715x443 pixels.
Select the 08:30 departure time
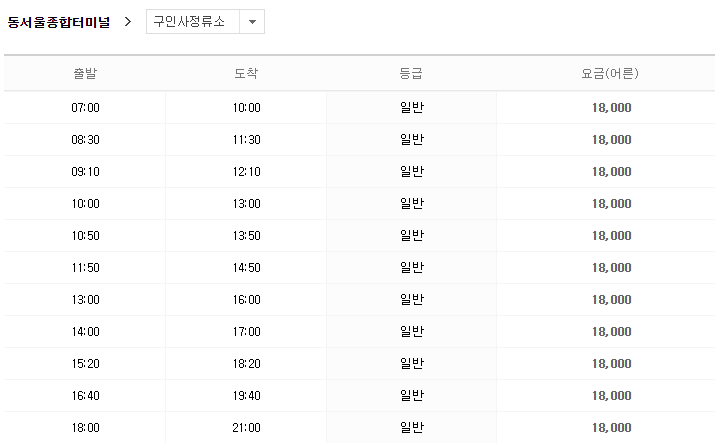point(85,139)
